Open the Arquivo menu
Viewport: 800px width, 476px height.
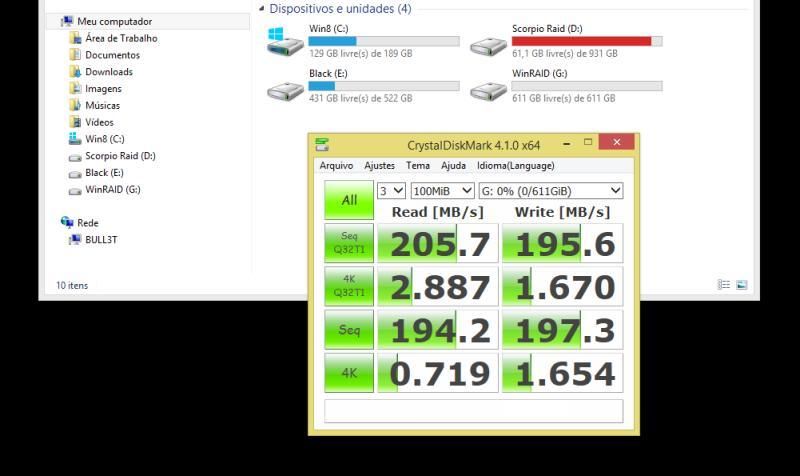[336, 165]
